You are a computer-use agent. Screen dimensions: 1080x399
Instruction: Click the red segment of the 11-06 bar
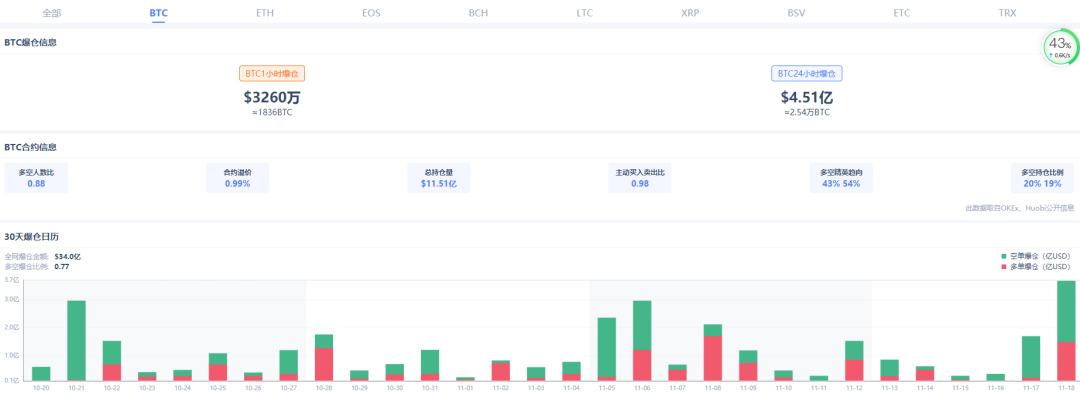(x=642, y=365)
